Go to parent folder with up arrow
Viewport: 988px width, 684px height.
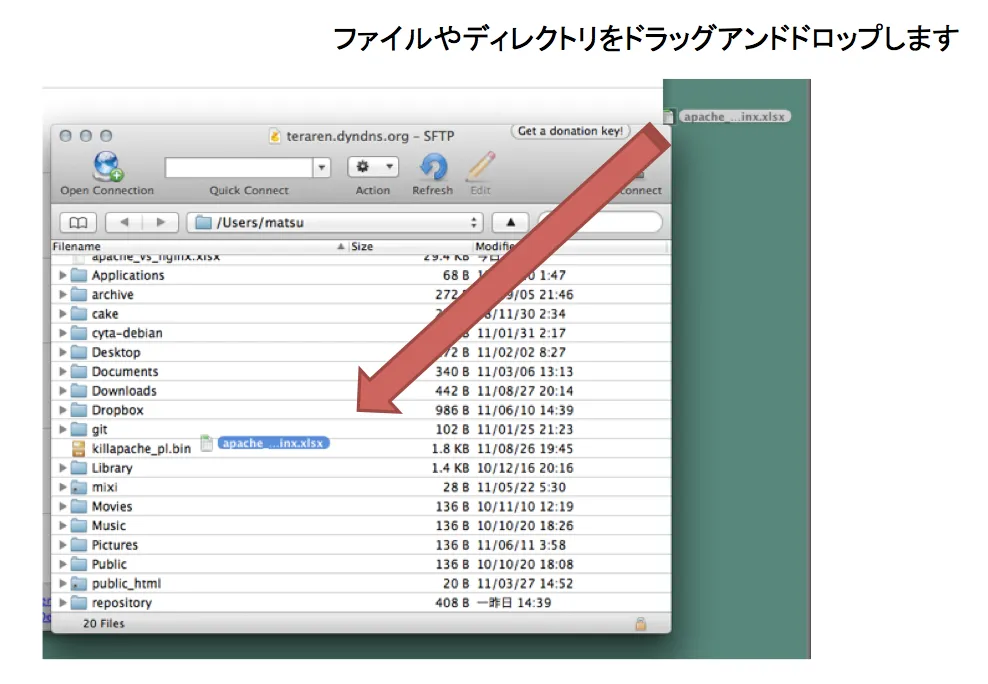(x=510, y=222)
